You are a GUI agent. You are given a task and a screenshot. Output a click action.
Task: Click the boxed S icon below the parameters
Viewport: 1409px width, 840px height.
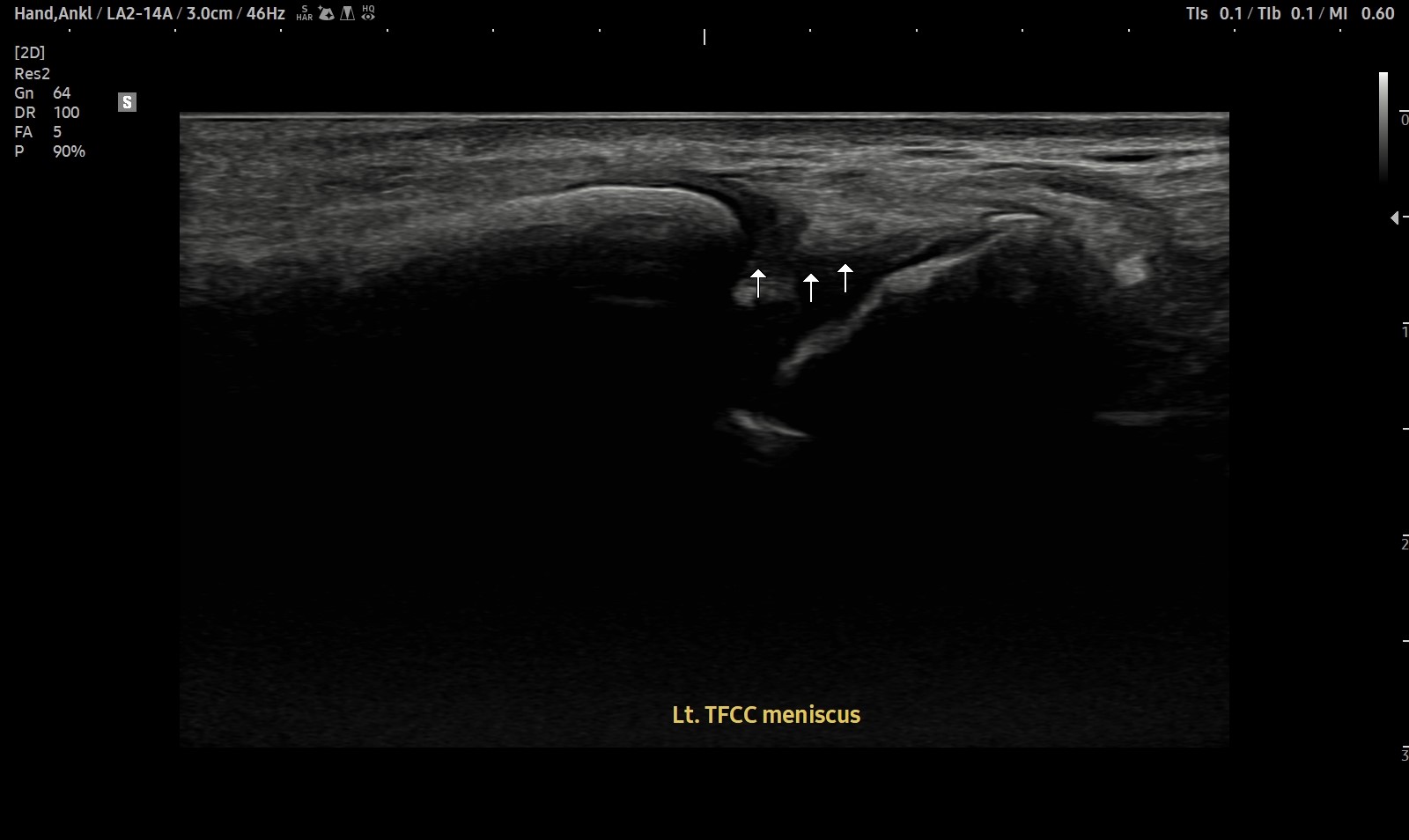[x=128, y=102]
